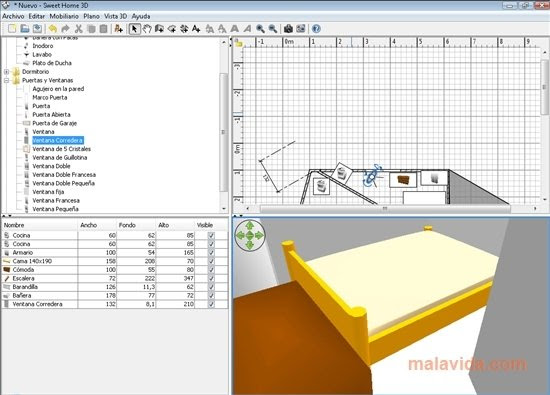
Task: Open the Archivo menu
Action: [13, 16]
